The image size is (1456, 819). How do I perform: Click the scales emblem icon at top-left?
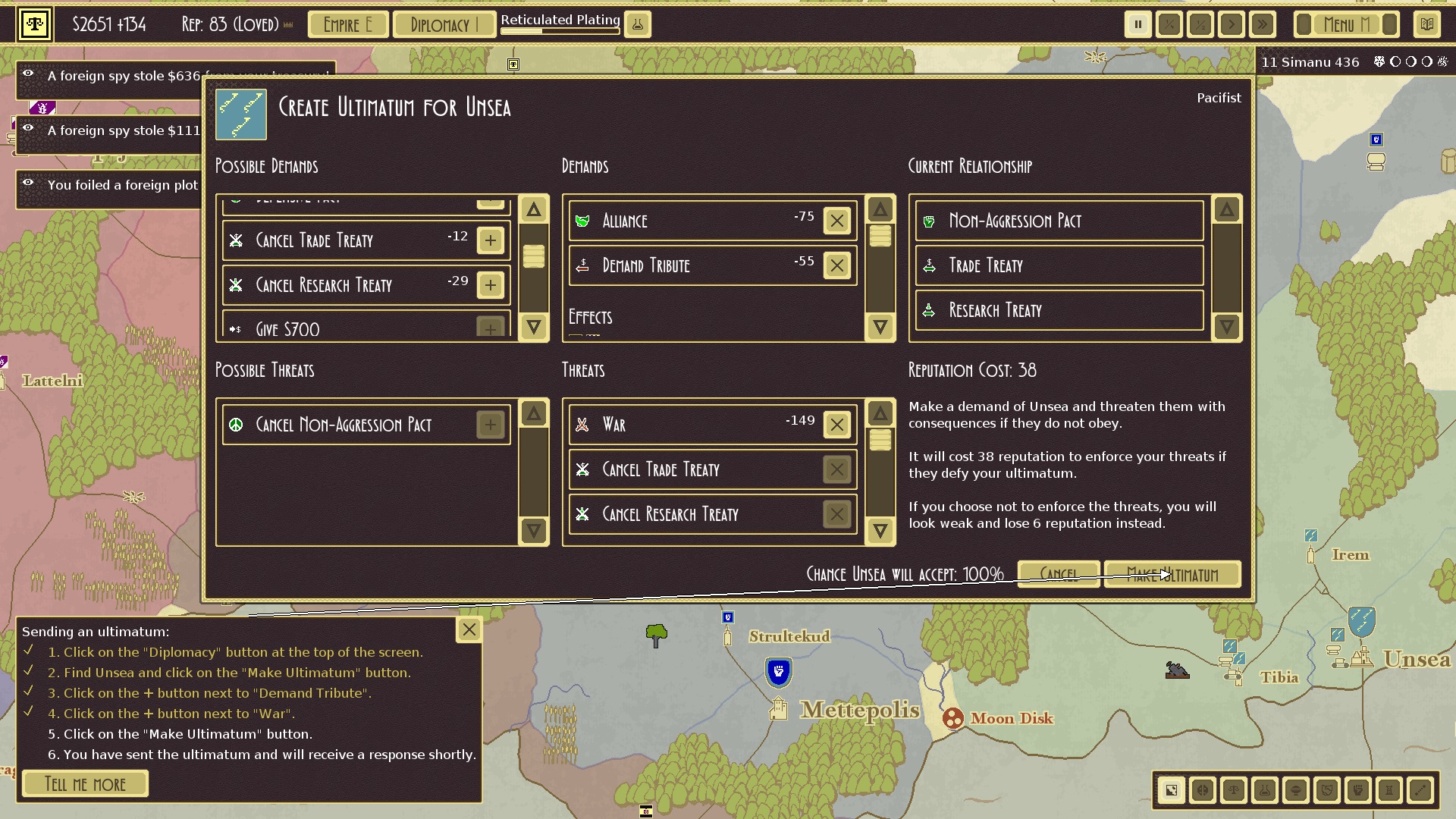point(34,24)
